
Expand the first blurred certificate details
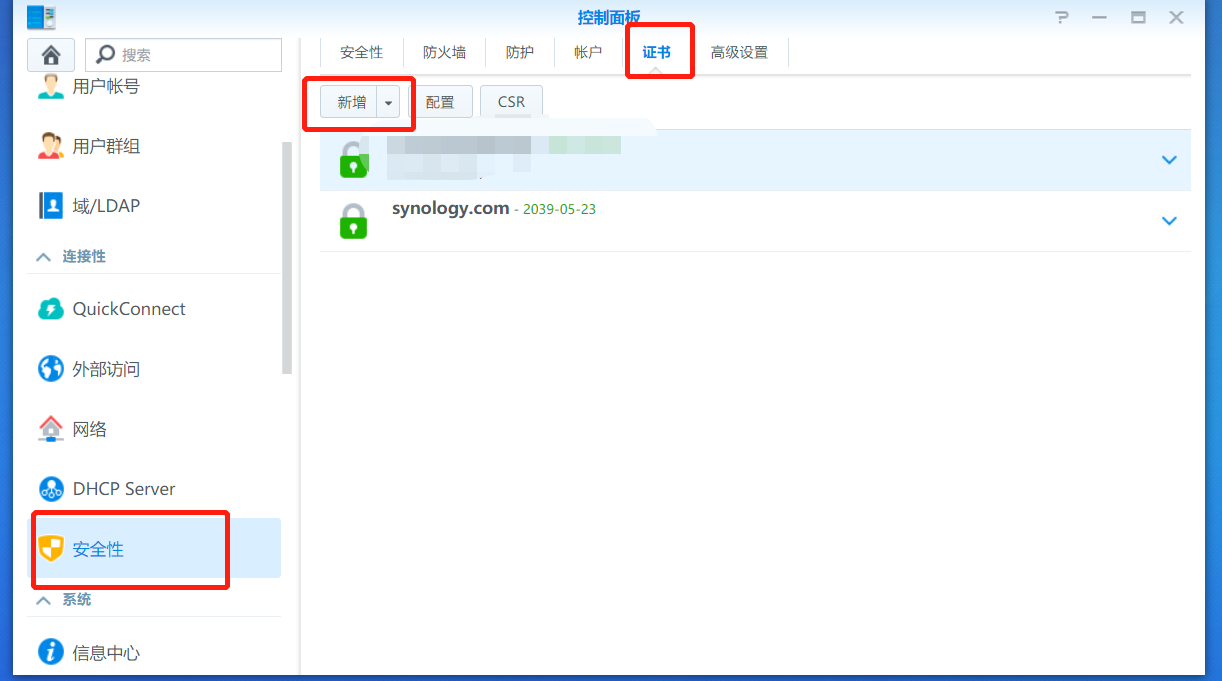pos(1169,160)
